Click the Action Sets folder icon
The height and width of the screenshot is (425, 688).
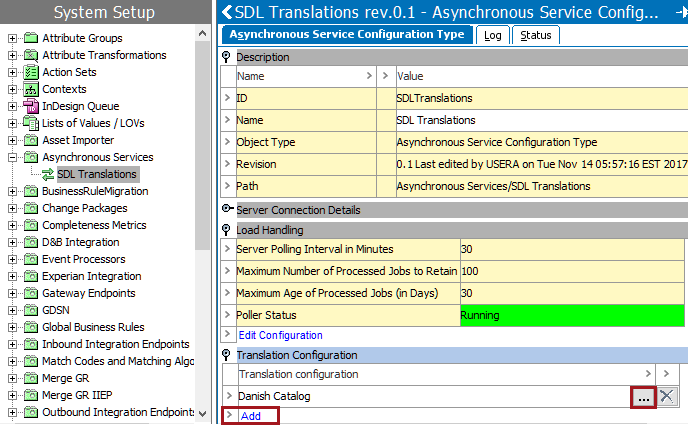[31, 72]
